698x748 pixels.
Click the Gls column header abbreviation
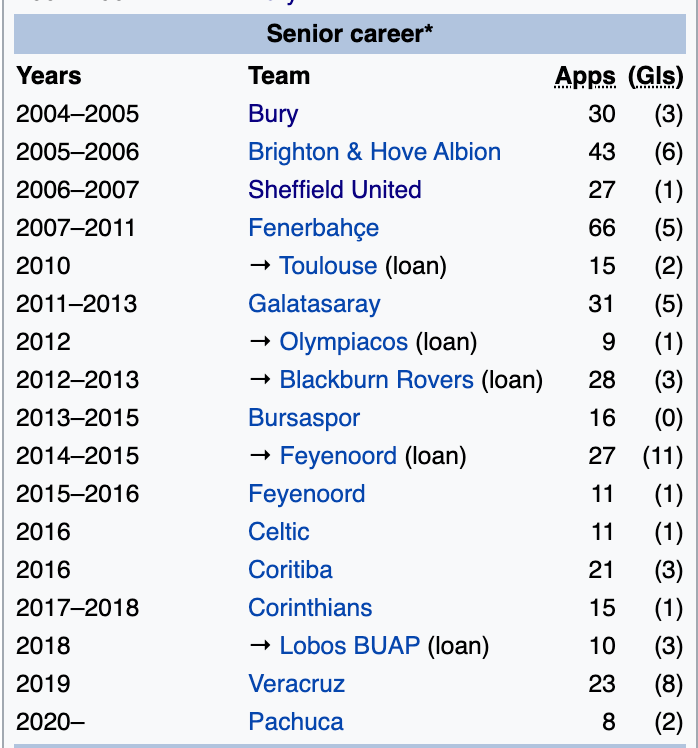[655, 76]
